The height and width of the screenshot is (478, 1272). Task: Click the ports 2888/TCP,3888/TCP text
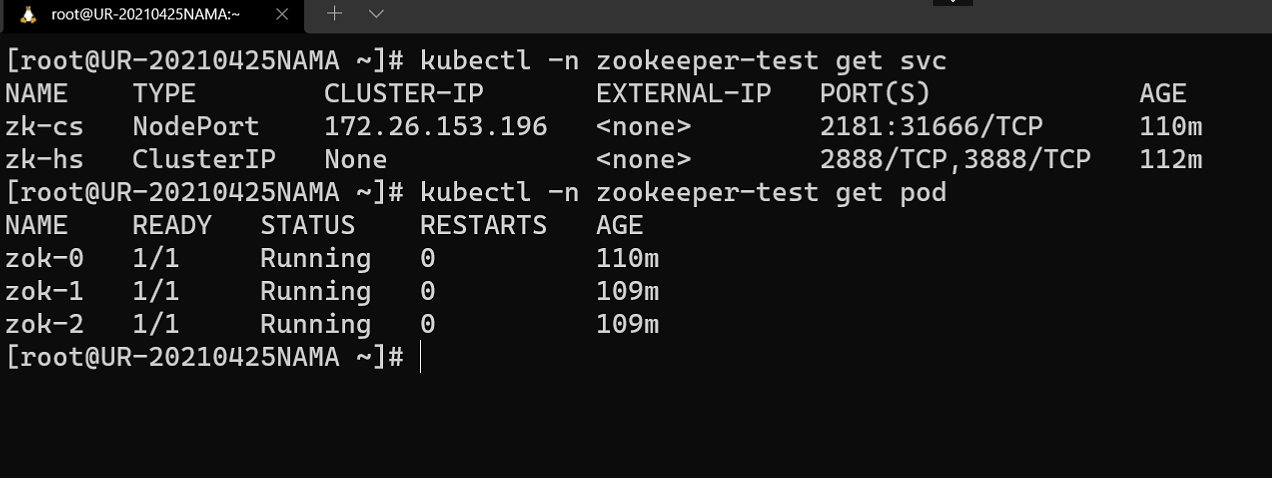coord(955,160)
